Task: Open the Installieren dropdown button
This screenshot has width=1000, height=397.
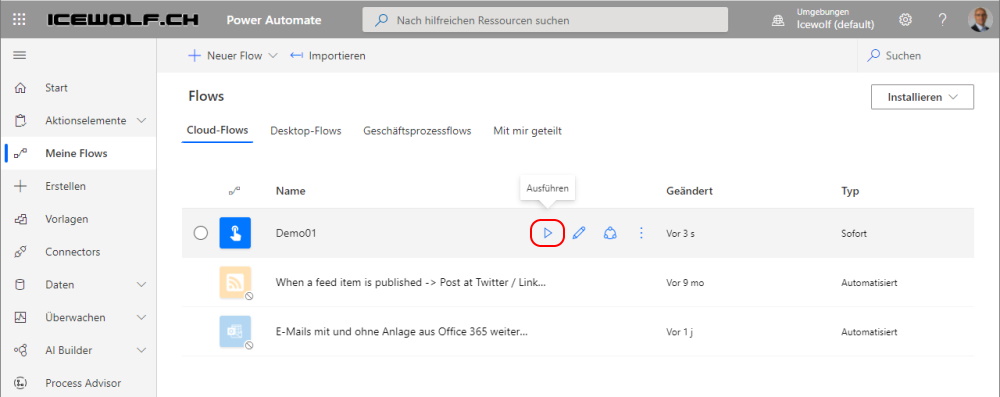Action: 922,97
